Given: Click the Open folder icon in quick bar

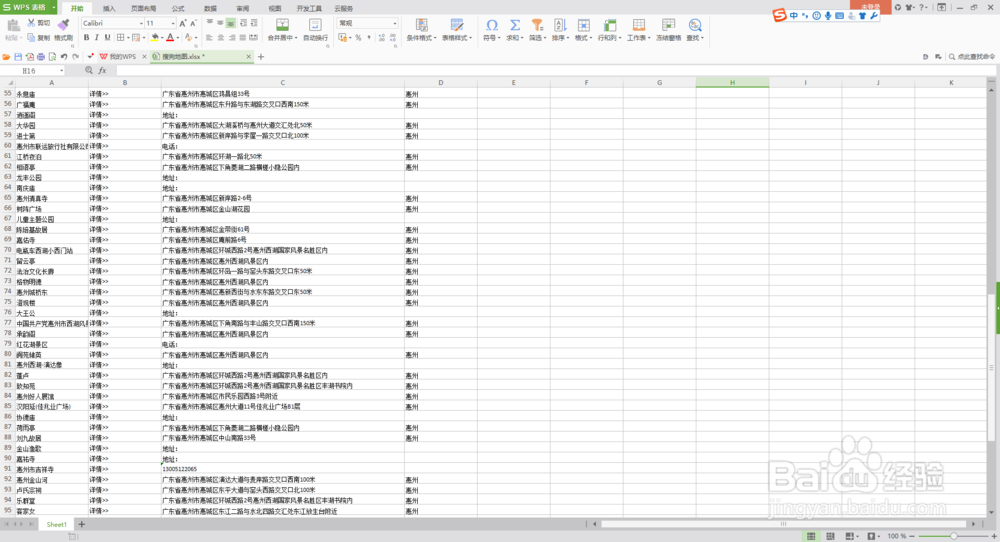Looking at the screenshot, I should [6, 57].
